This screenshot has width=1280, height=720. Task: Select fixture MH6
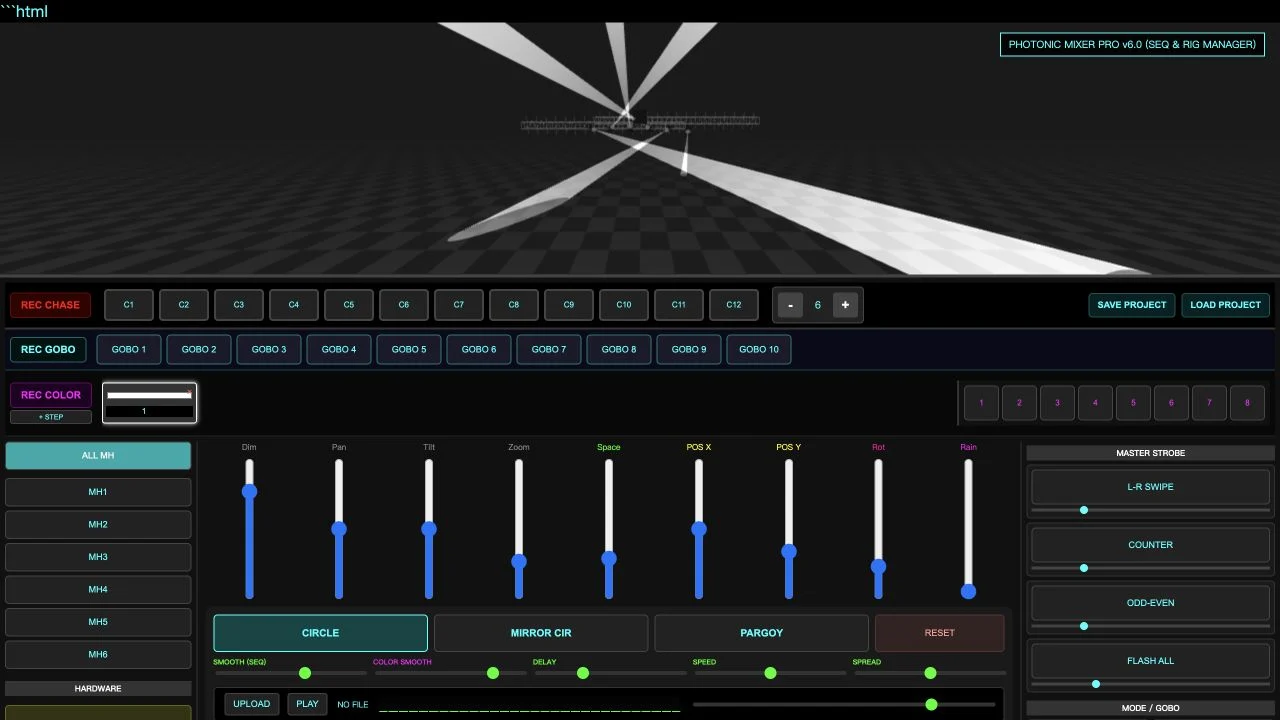point(98,655)
